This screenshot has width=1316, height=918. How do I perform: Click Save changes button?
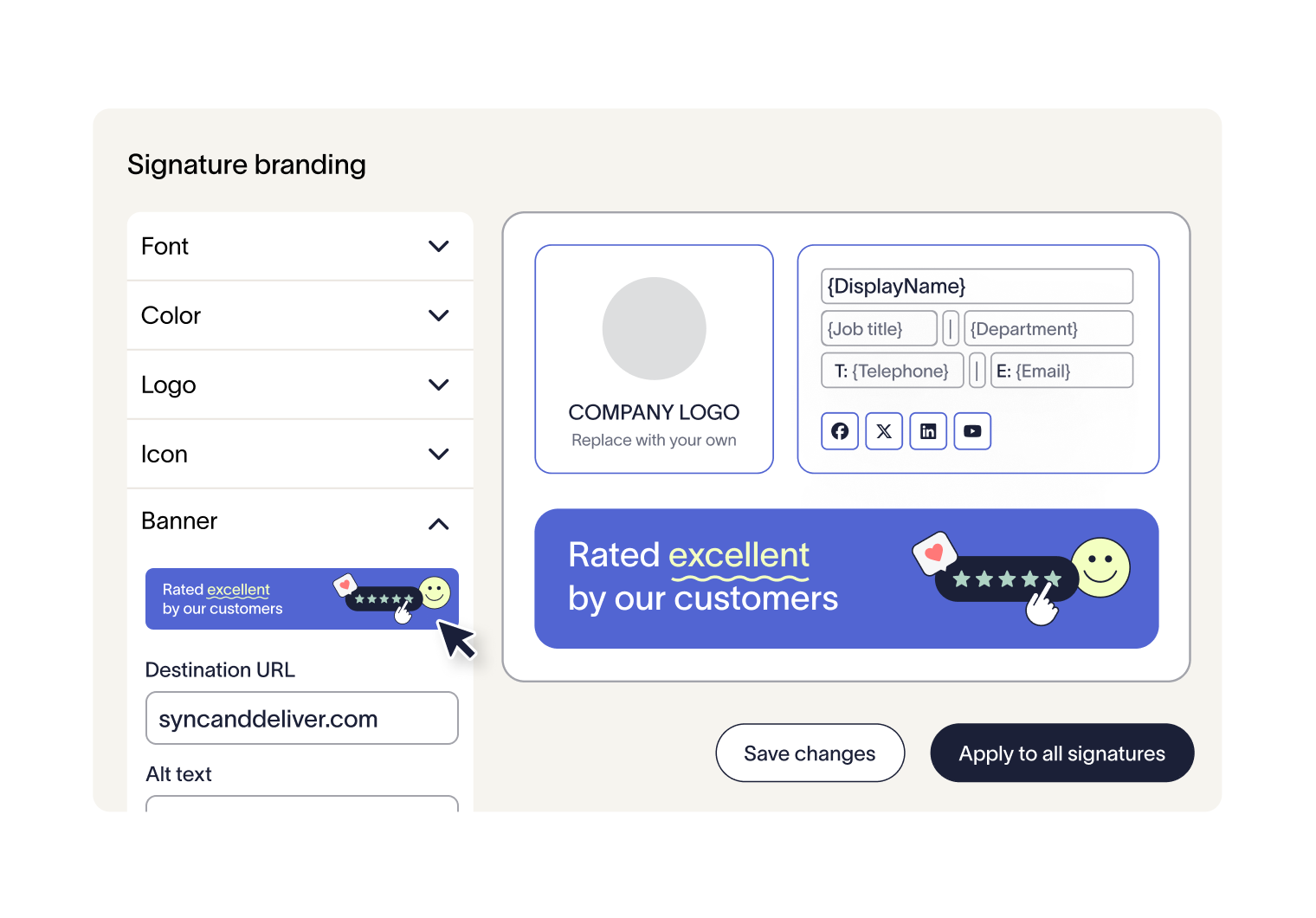tap(810, 753)
